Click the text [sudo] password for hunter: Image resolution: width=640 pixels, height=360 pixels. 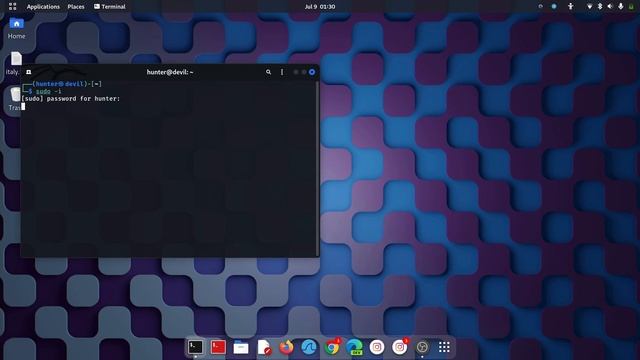pyautogui.click(x=71, y=99)
